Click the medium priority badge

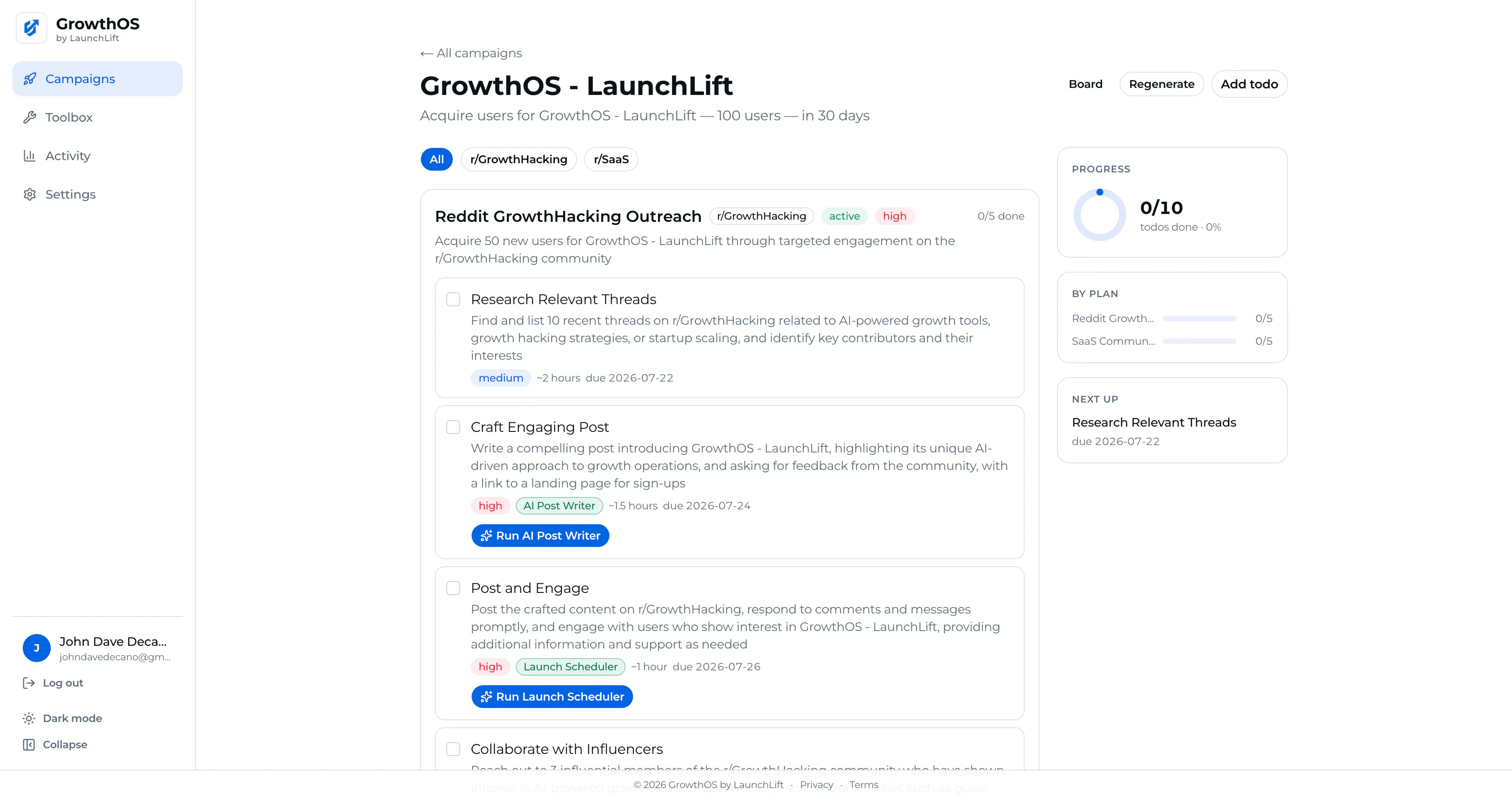pos(500,378)
